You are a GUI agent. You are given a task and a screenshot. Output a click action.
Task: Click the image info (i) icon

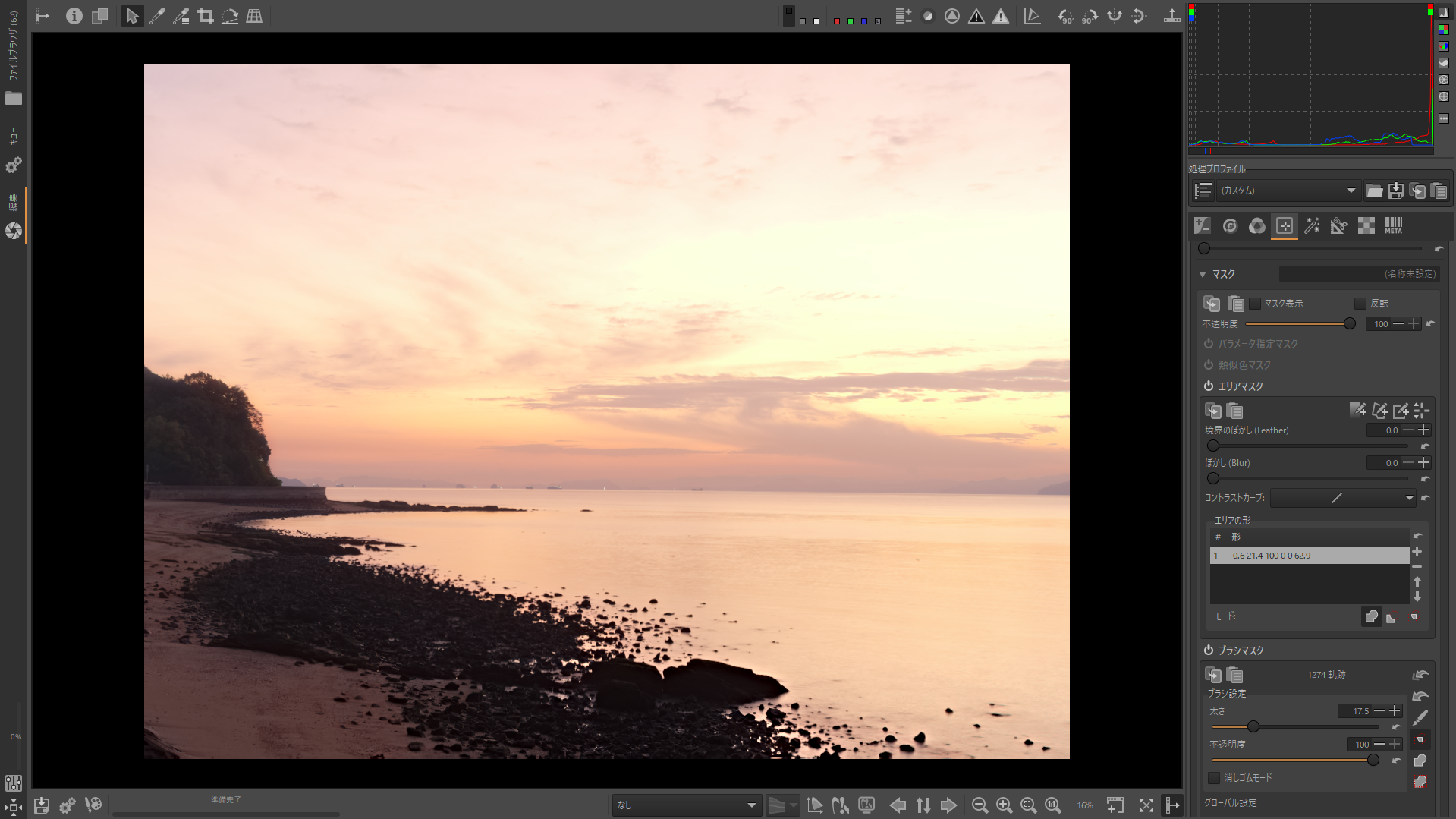(x=74, y=16)
